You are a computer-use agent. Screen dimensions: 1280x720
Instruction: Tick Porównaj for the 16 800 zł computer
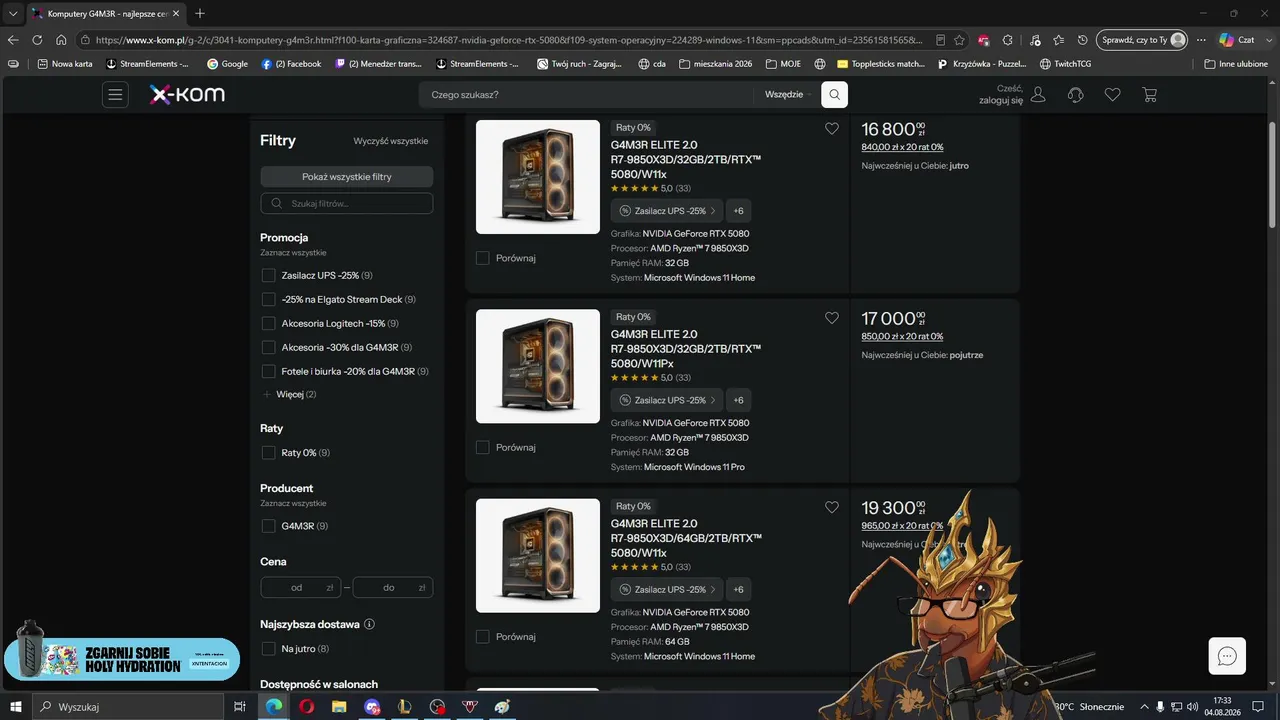tap(482, 258)
